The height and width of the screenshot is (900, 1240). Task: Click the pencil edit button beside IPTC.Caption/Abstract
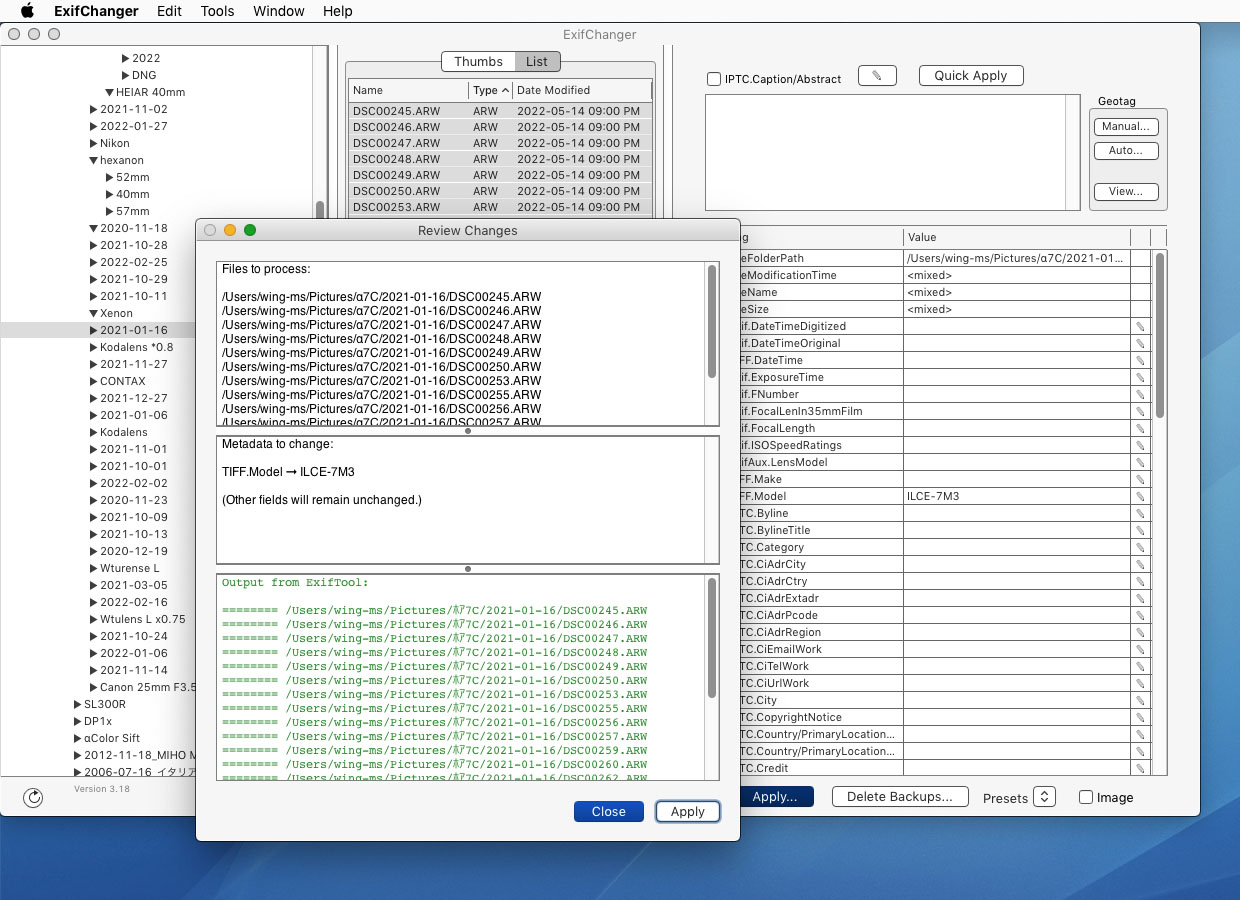coord(877,76)
